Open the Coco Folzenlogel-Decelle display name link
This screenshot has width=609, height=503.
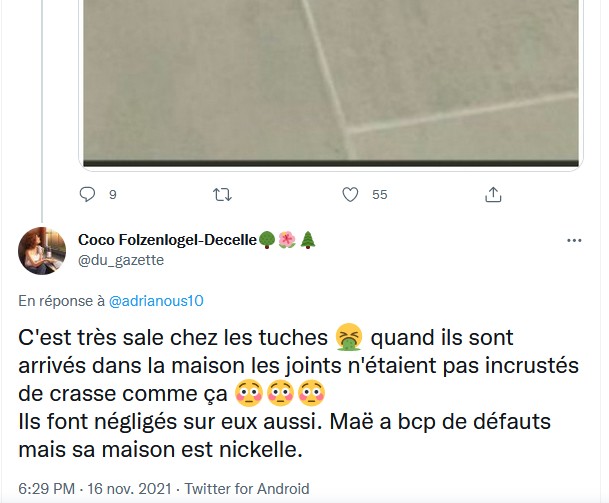click(166, 240)
